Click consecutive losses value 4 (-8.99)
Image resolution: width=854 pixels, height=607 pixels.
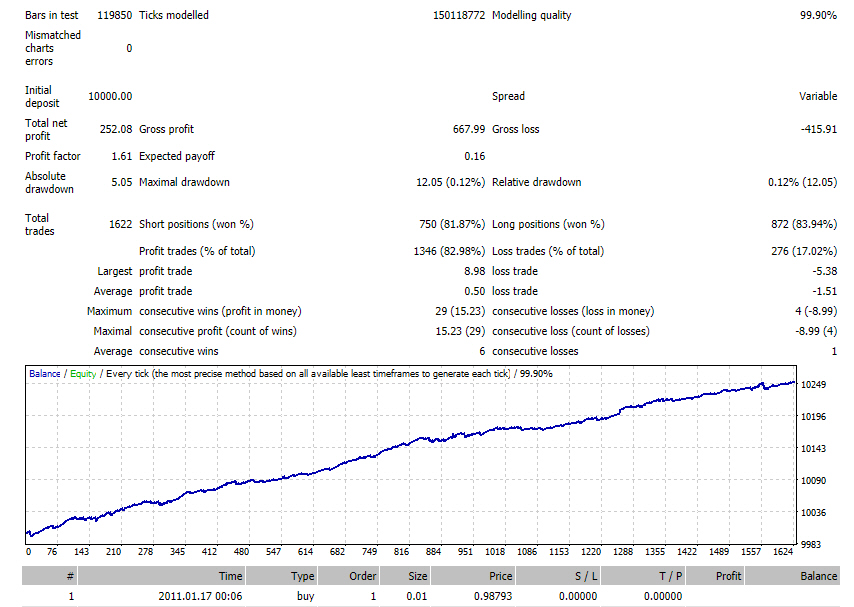816,311
